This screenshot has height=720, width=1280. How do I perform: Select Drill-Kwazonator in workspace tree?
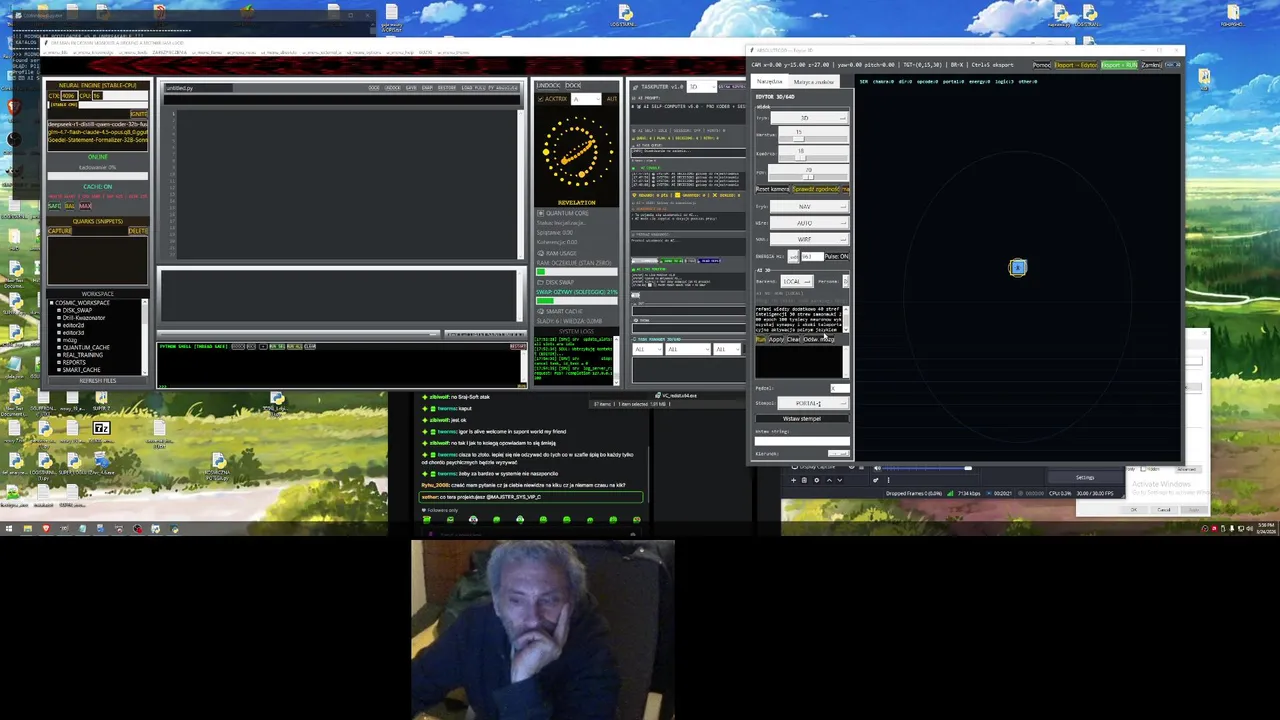pyautogui.click(x=83, y=318)
